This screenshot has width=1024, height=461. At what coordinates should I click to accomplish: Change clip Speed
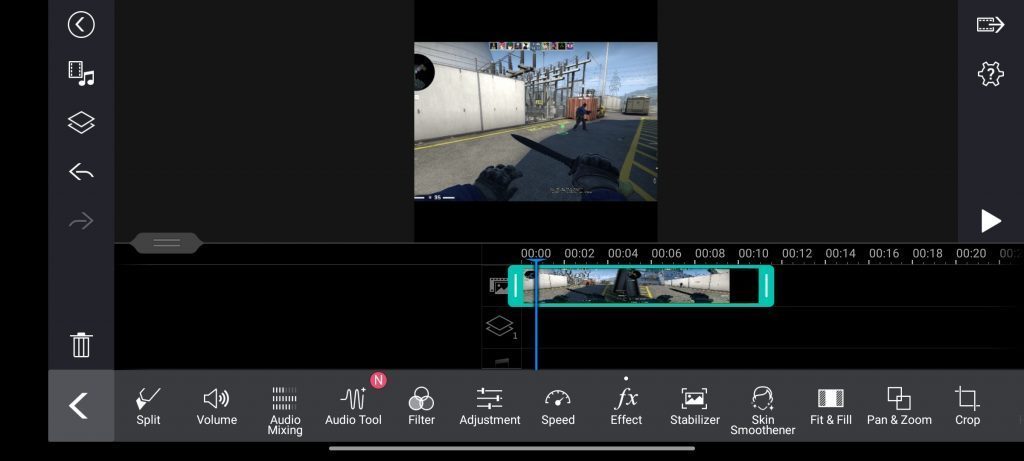(x=557, y=406)
